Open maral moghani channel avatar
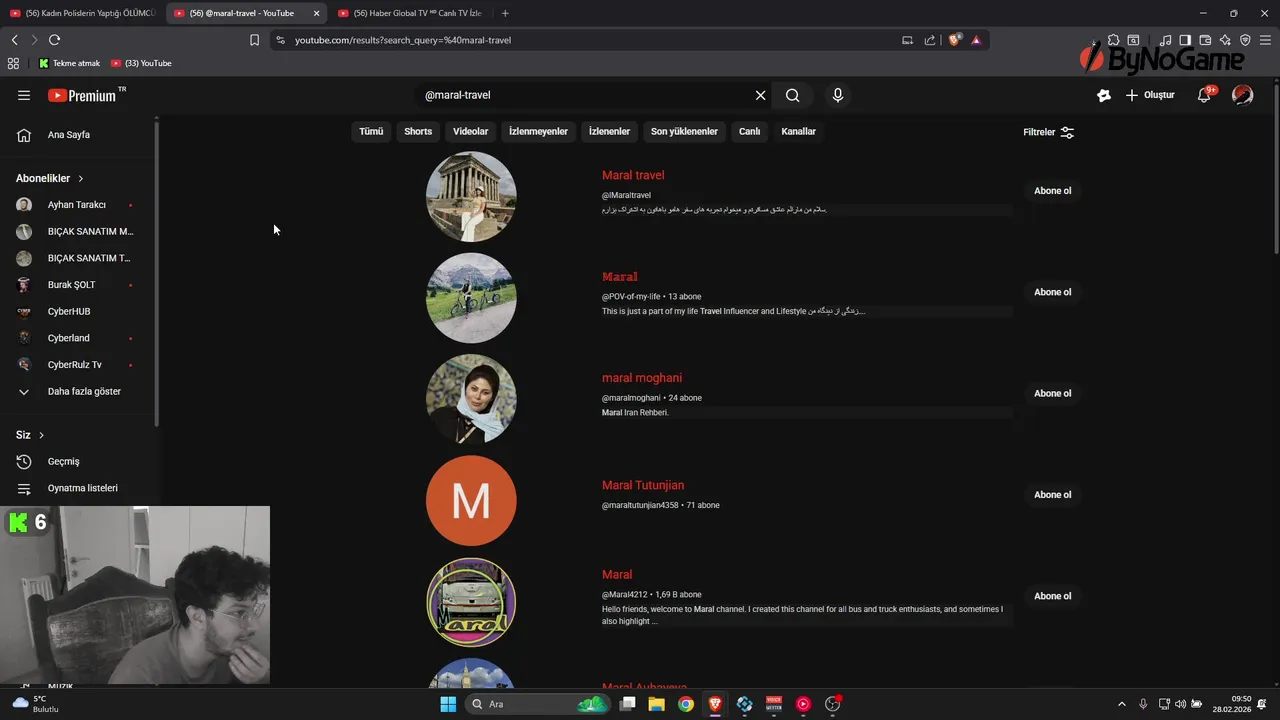1280x720 pixels. [471, 399]
